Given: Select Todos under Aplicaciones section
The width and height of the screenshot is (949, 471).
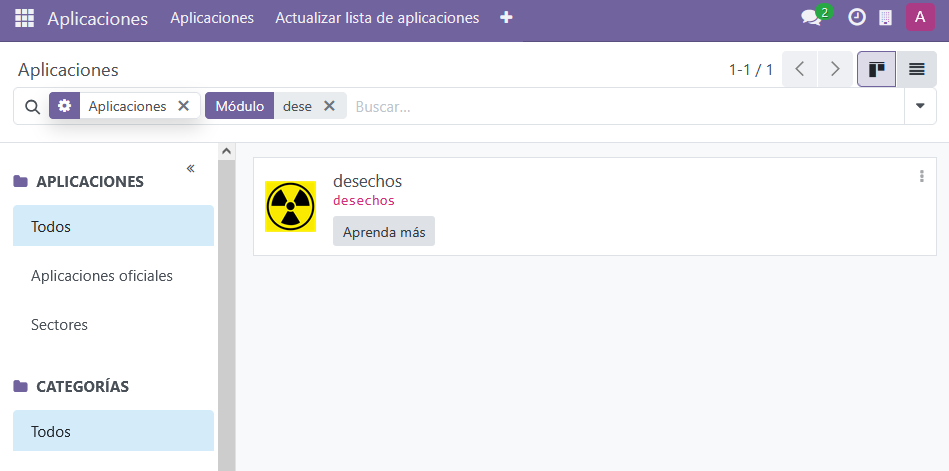Looking at the screenshot, I should [113, 226].
